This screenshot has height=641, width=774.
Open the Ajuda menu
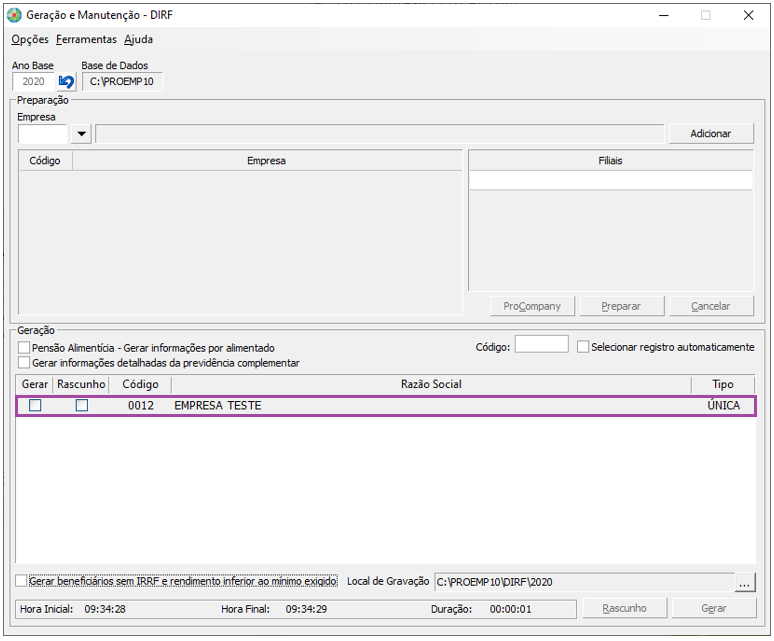(138, 40)
